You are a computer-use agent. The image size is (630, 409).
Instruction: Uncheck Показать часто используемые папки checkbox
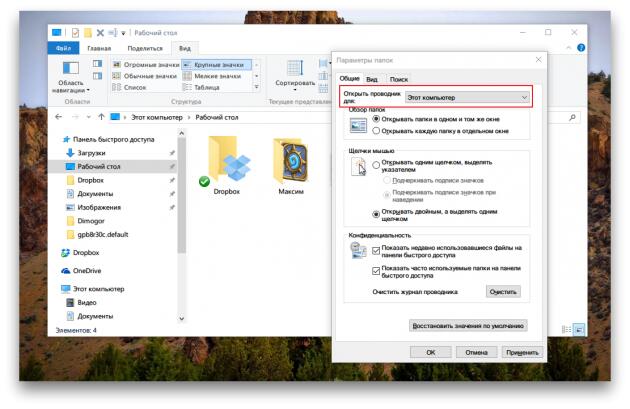pos(377,271)
